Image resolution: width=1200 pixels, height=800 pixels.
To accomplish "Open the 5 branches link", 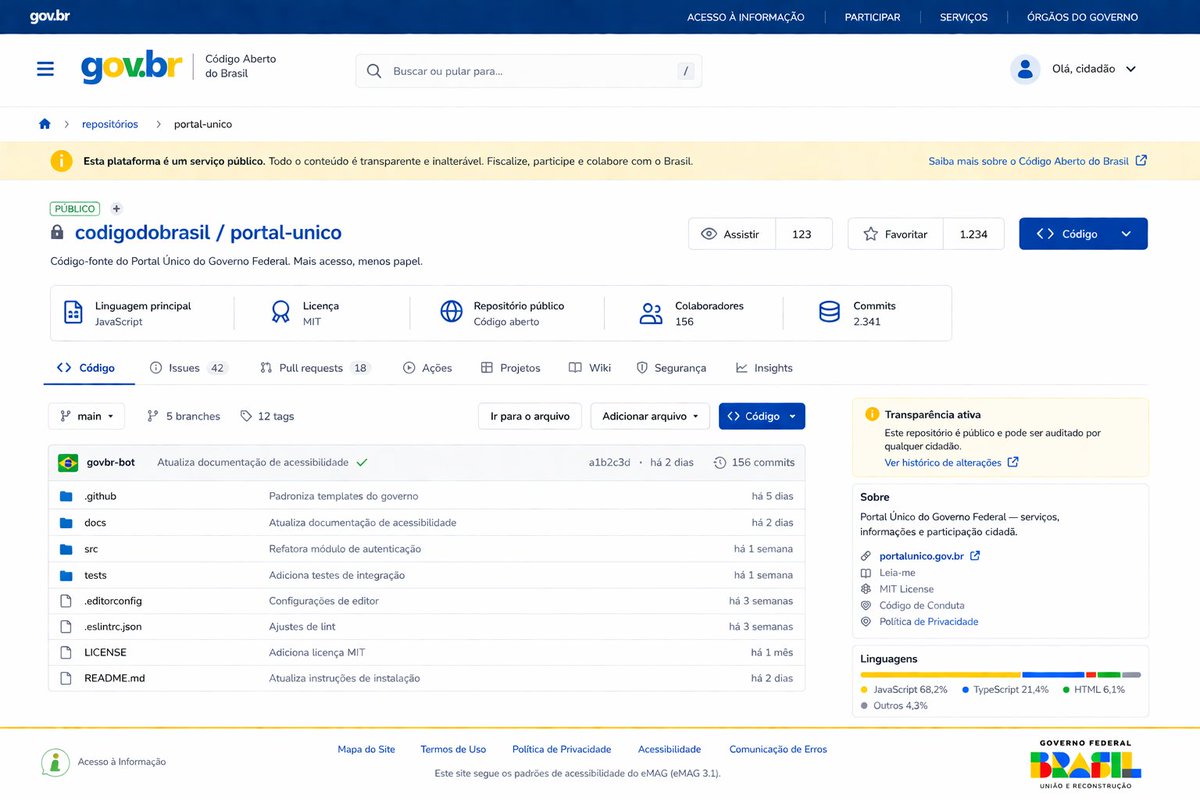I will (x=183, y=416).
